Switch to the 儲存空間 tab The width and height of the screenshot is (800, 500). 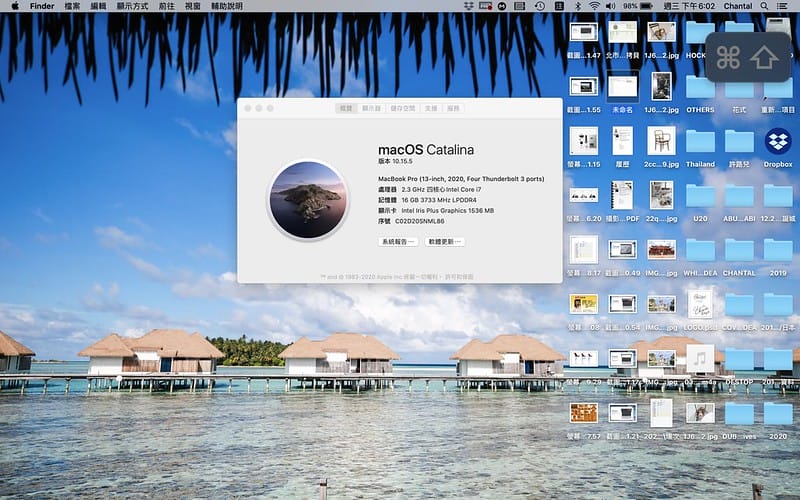coord(403,108)
